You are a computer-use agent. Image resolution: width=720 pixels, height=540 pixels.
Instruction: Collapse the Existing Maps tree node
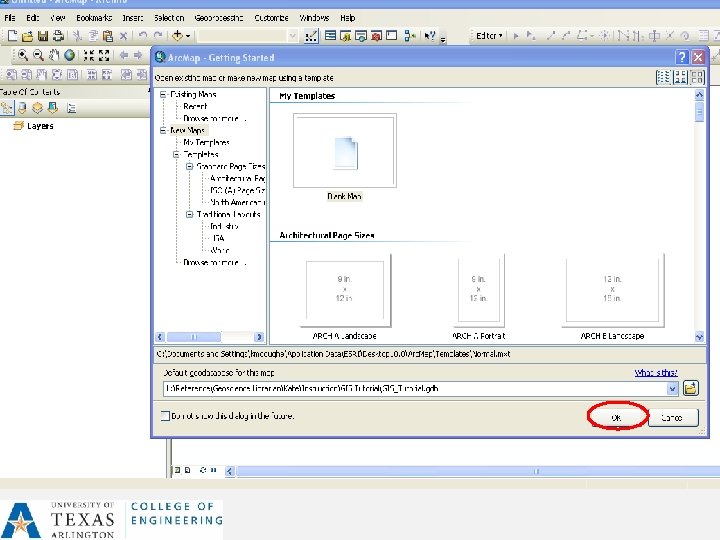[x=163, y=95]
